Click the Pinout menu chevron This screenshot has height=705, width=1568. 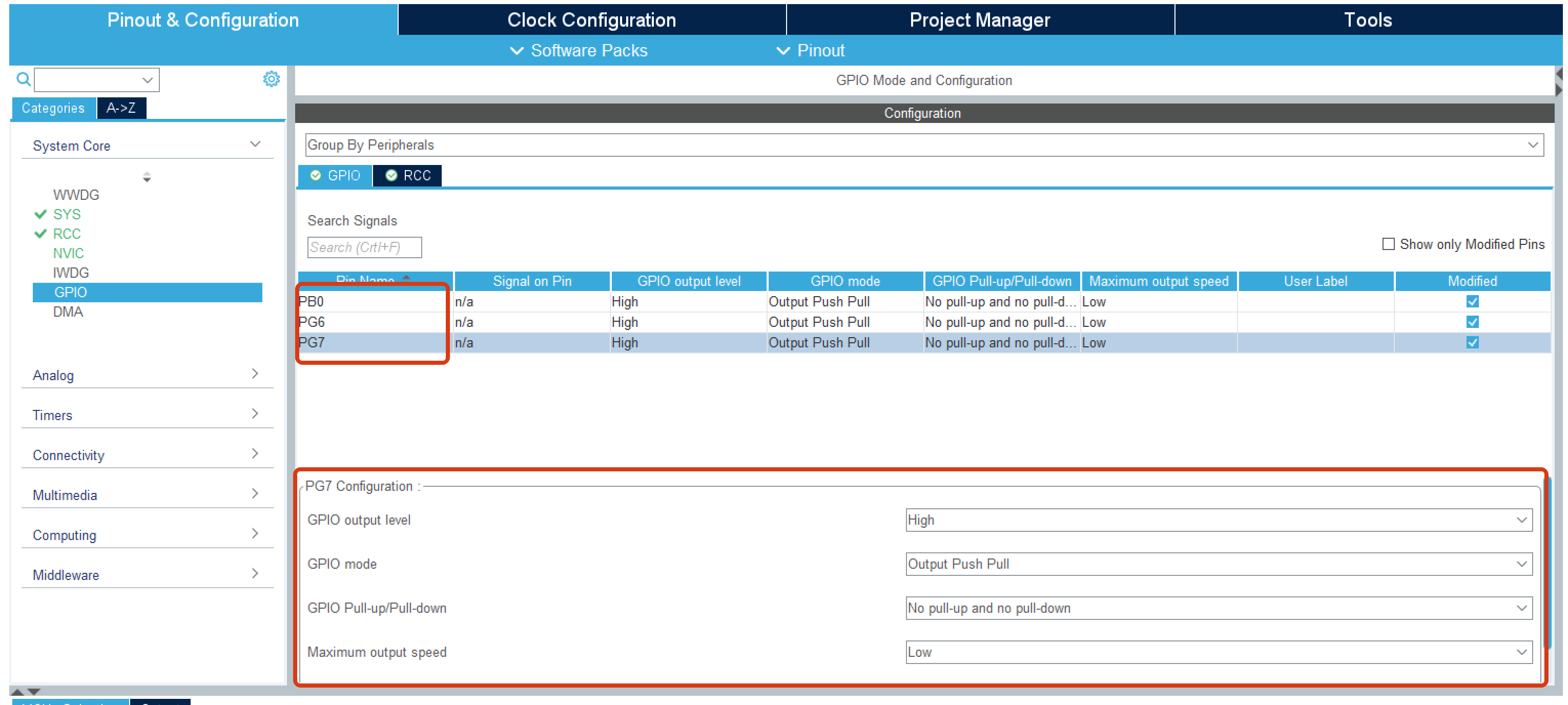[x=783, y=51]
